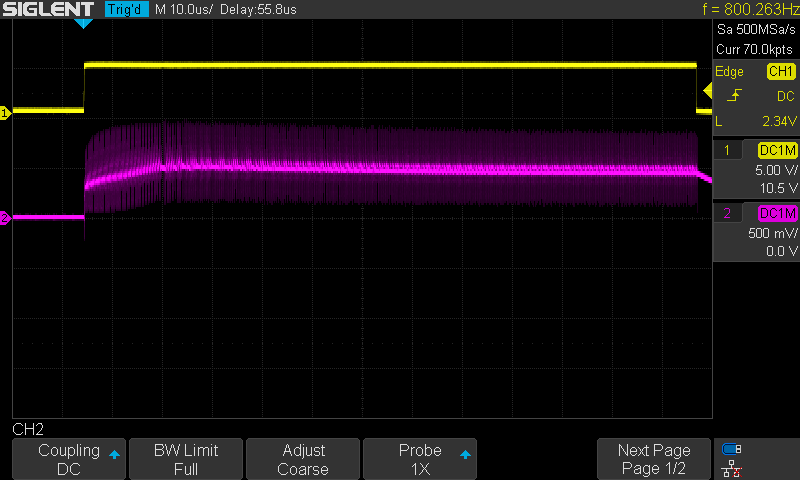Click the Delay:55.8us readout

pyautogui.click(x=258, y=9)
